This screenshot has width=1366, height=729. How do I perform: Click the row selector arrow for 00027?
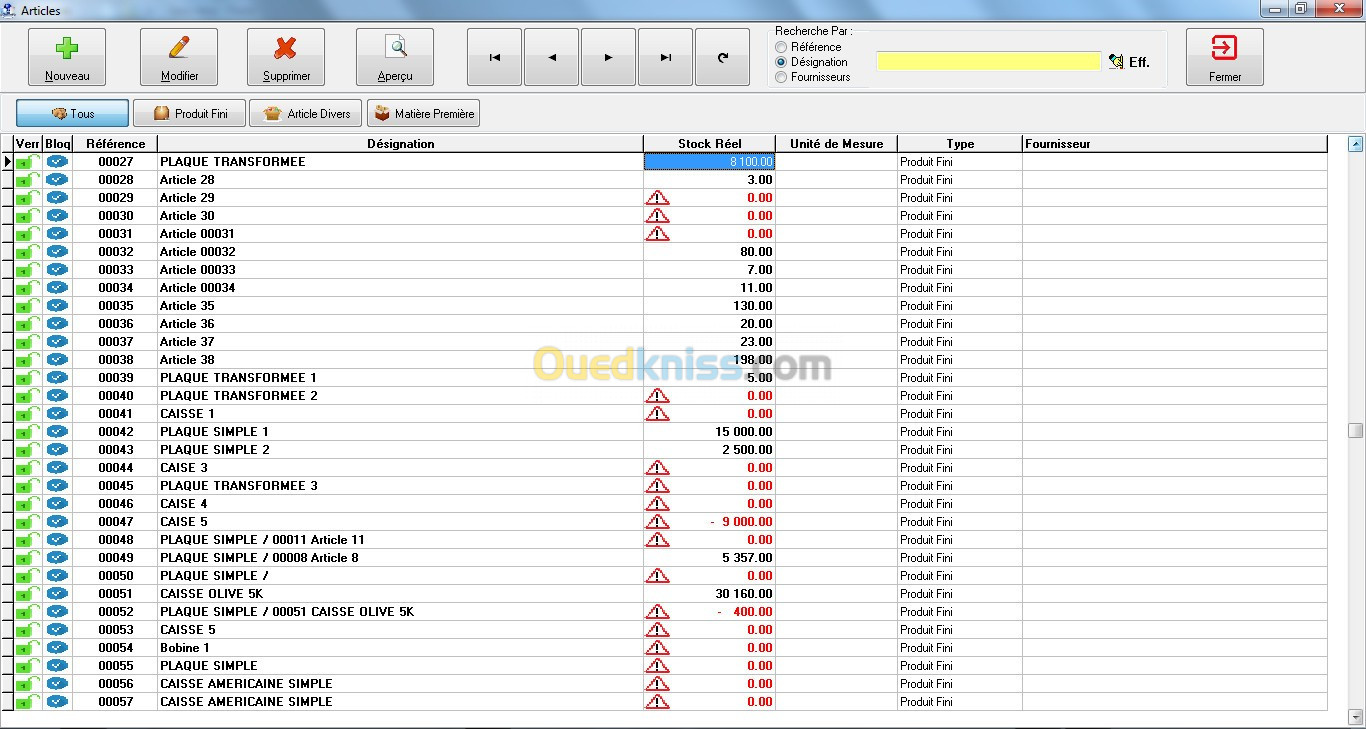click(x=7, y=162)
